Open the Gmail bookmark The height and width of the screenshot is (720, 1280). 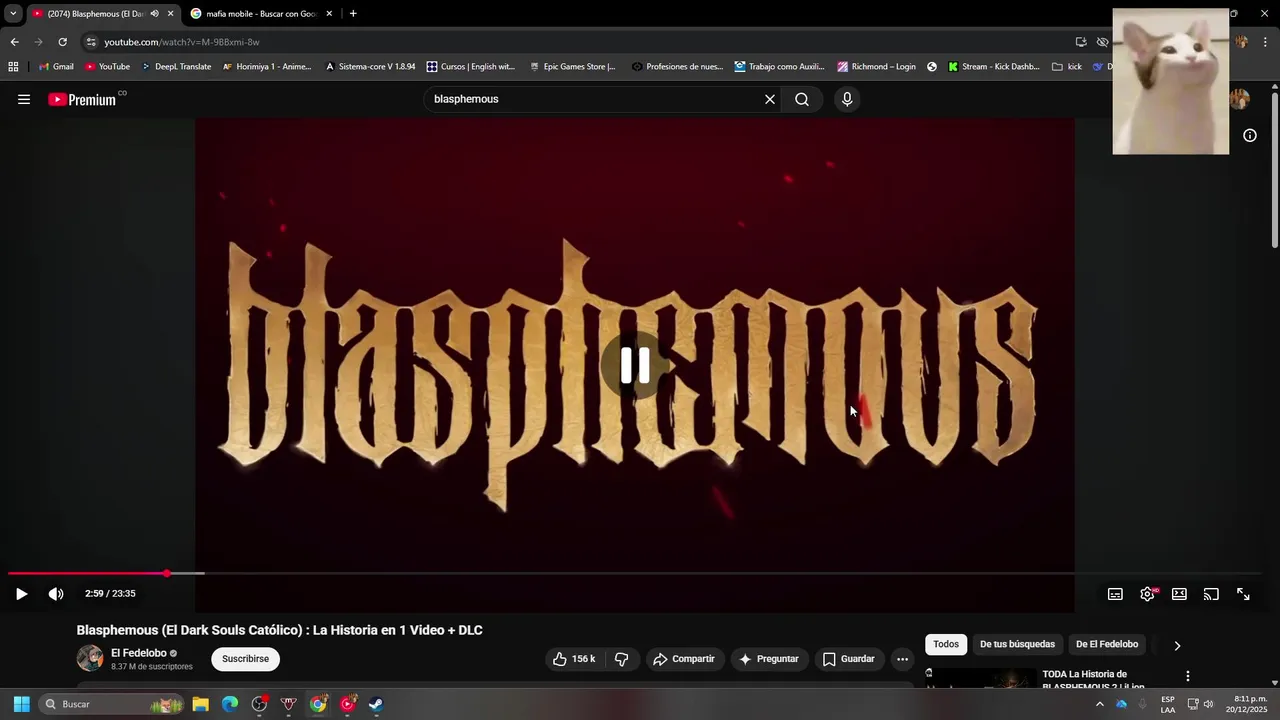tap(56, 67)
